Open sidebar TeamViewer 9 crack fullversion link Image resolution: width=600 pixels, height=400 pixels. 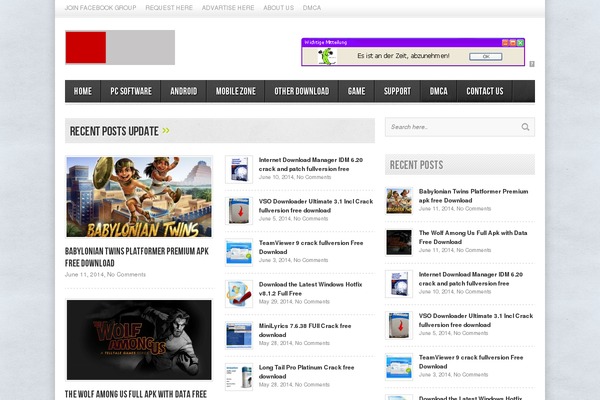471,362
